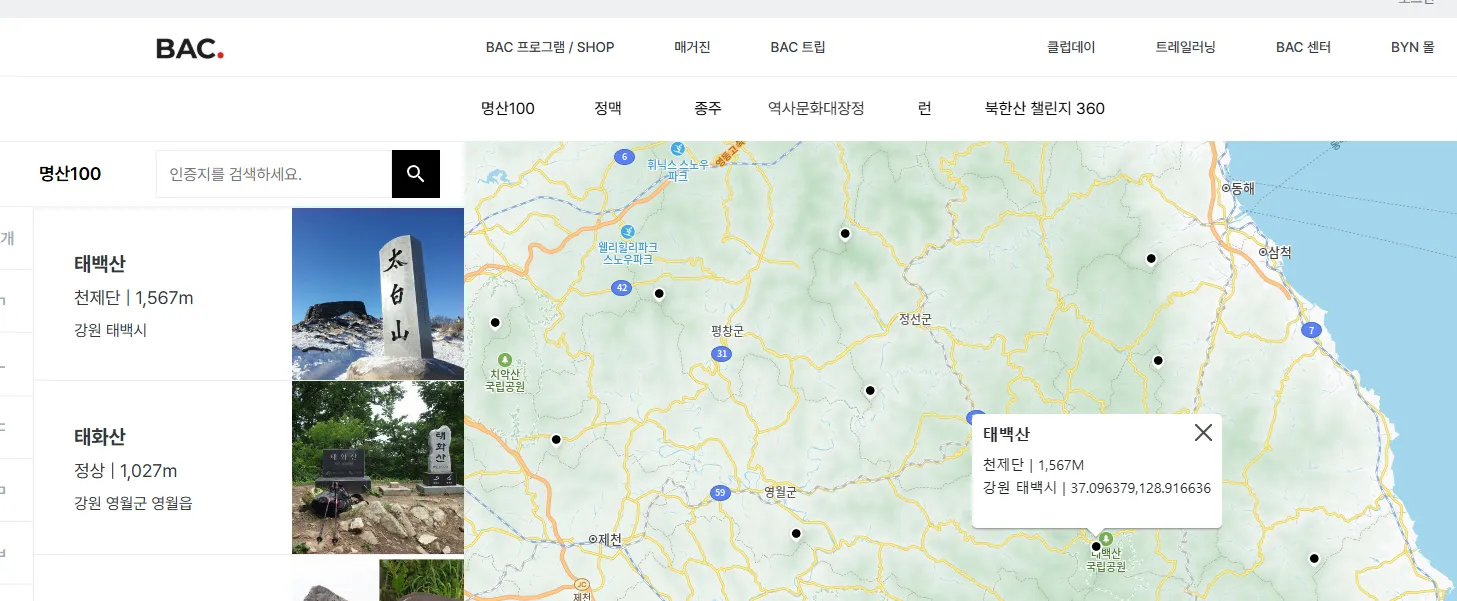Click the route 7 highway shield
The image size is (1457, 601).
tap(1311, 330)
